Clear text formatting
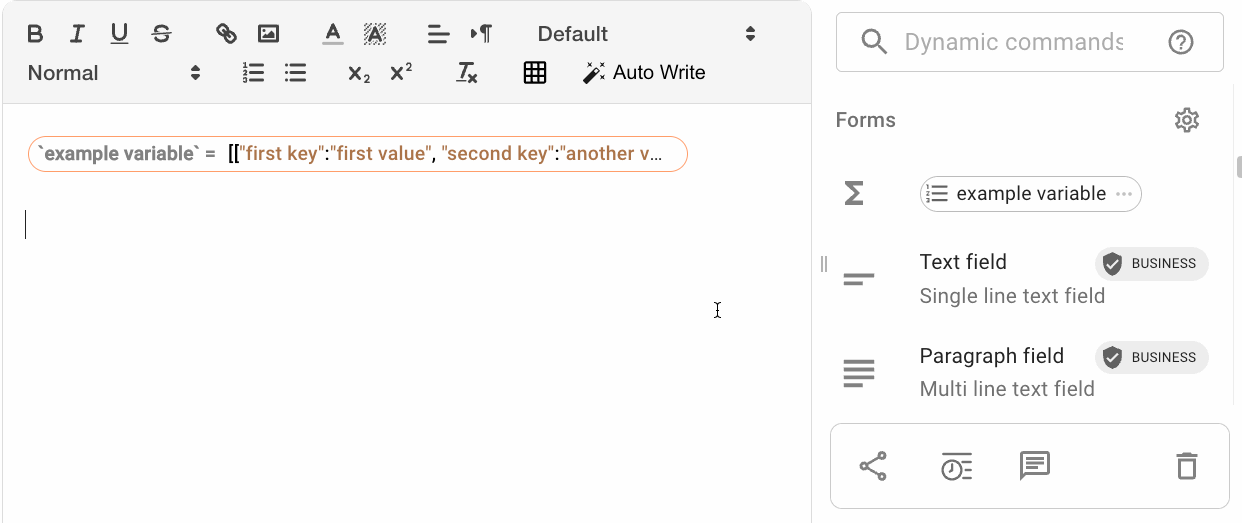The image size is (1242, 523). 467,73
